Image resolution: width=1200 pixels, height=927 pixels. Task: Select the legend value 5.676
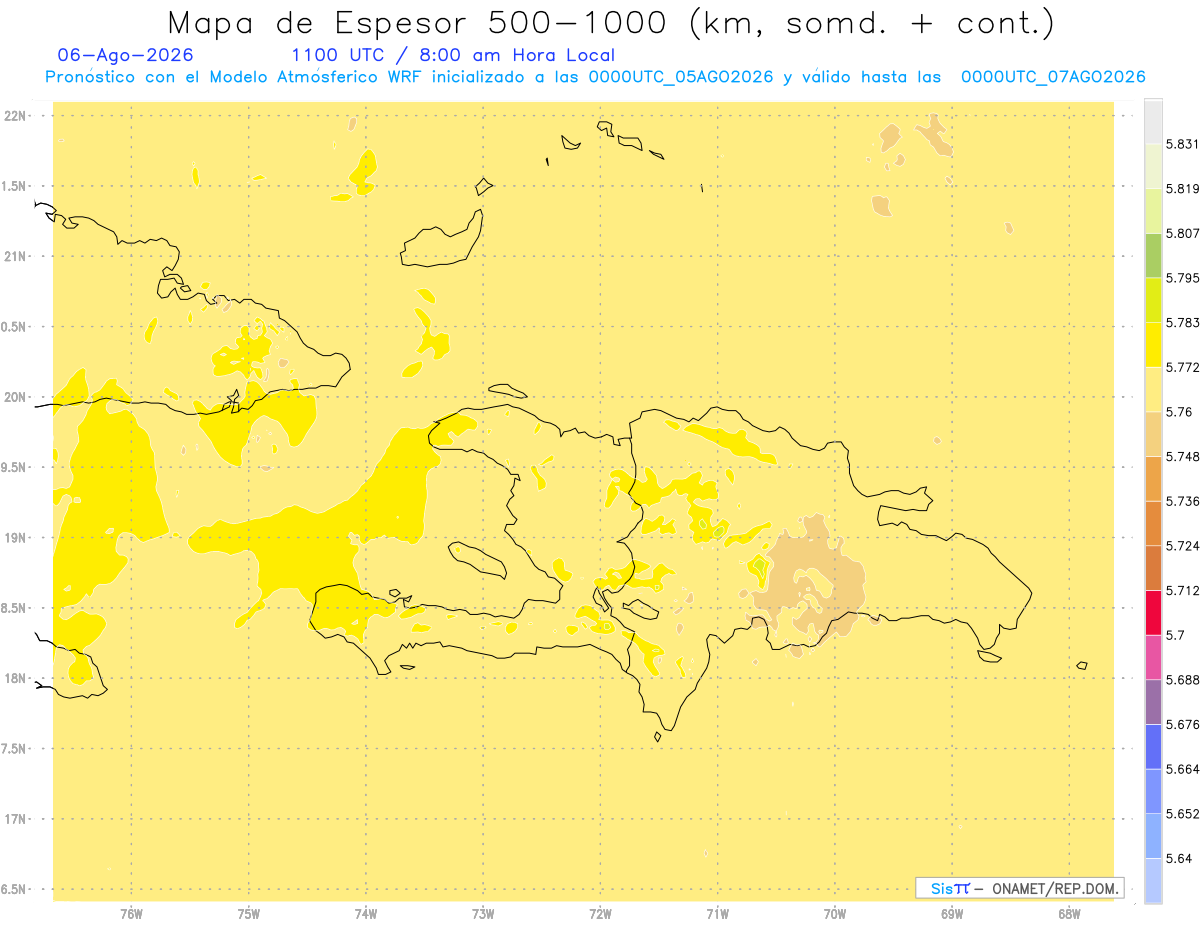pyautogui.click(x=1183, y=724)
